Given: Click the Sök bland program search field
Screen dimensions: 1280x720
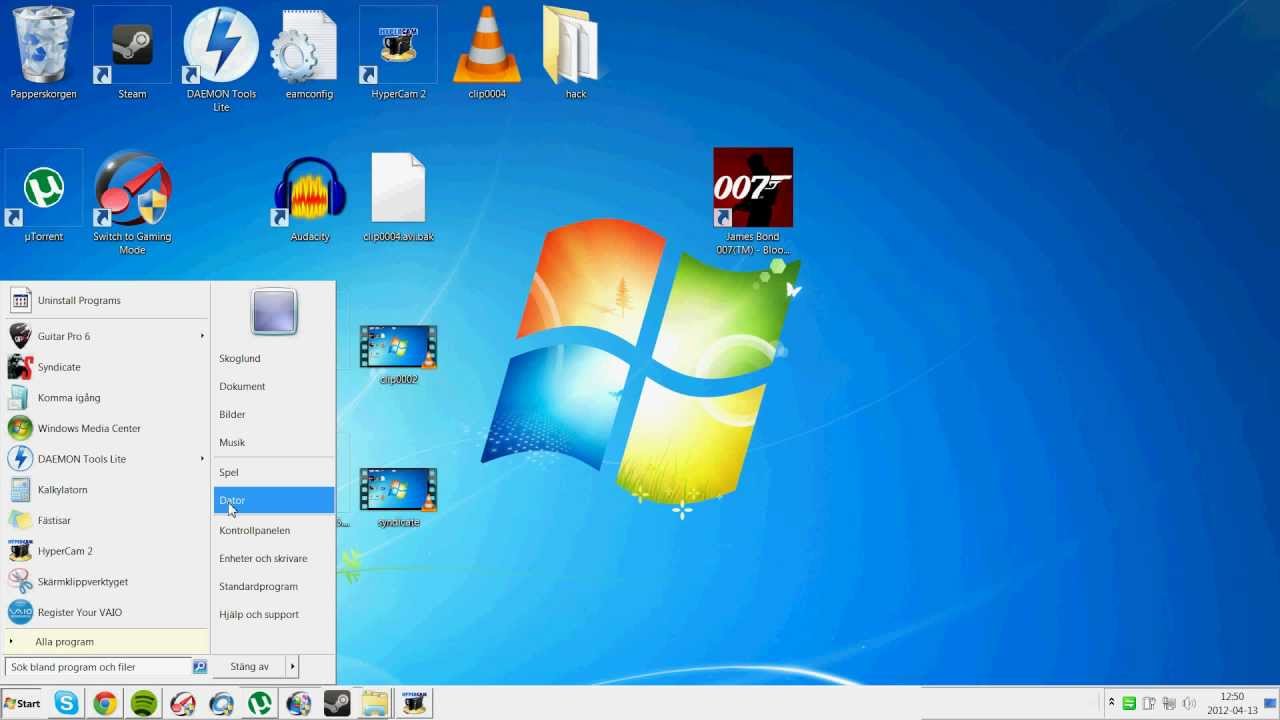Looking at the screenshot, I should 98,667.
